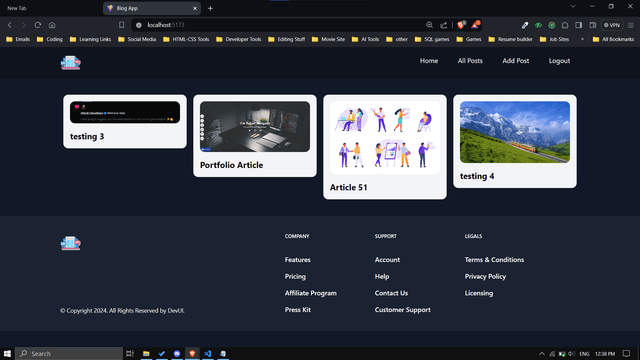Click the taskbar Search box
640x360 pixels.
click(69, 353)
